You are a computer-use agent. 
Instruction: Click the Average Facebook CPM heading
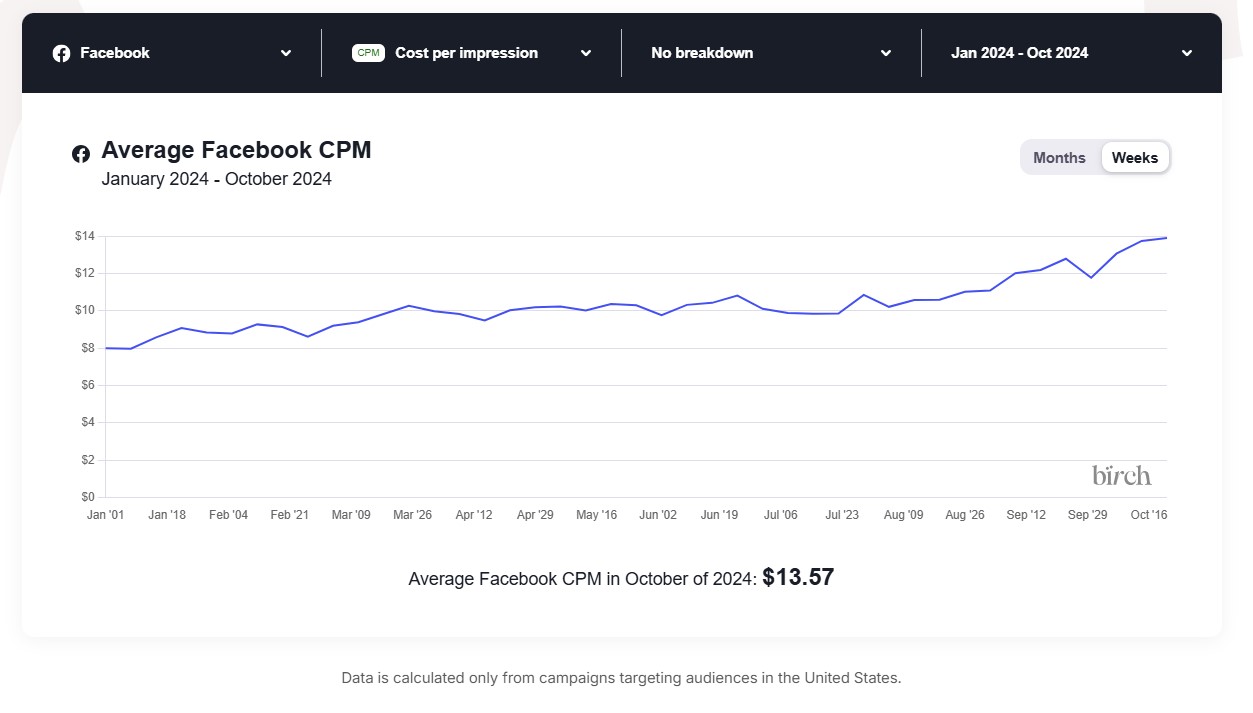(236, 150)
